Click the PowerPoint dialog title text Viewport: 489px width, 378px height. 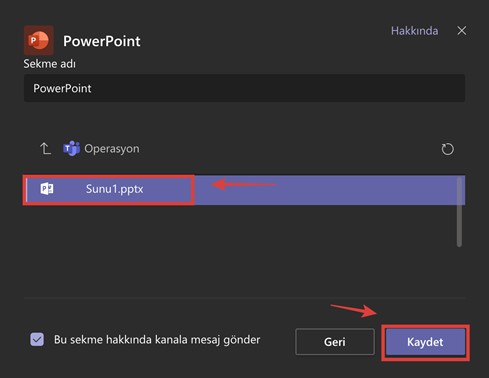pos(102,41)
